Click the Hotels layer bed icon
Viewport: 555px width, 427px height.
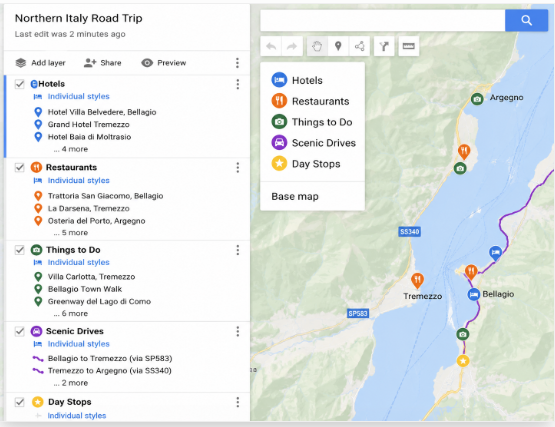tap(34, 84)
